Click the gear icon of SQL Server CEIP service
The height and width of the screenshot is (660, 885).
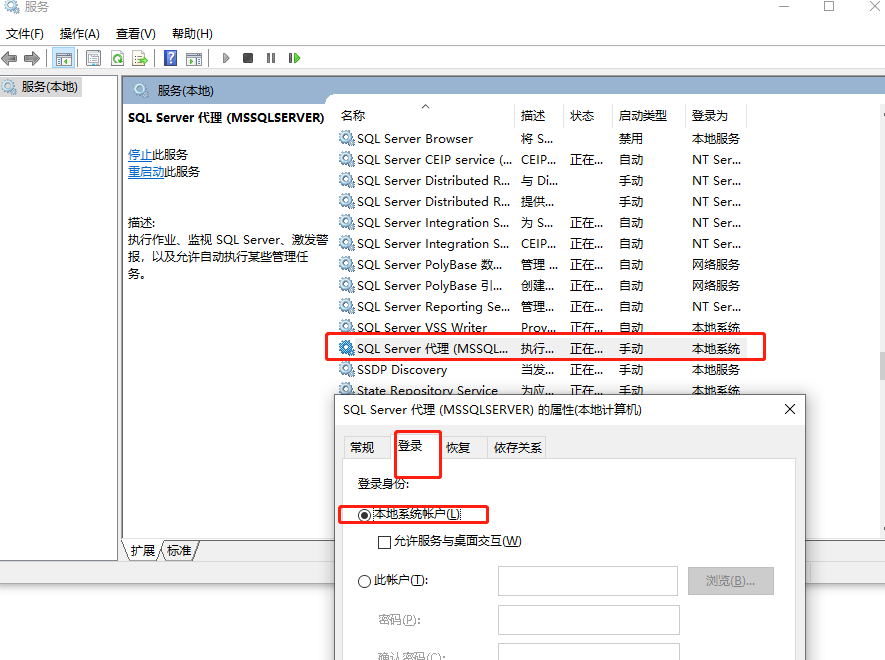pos(346,159)
